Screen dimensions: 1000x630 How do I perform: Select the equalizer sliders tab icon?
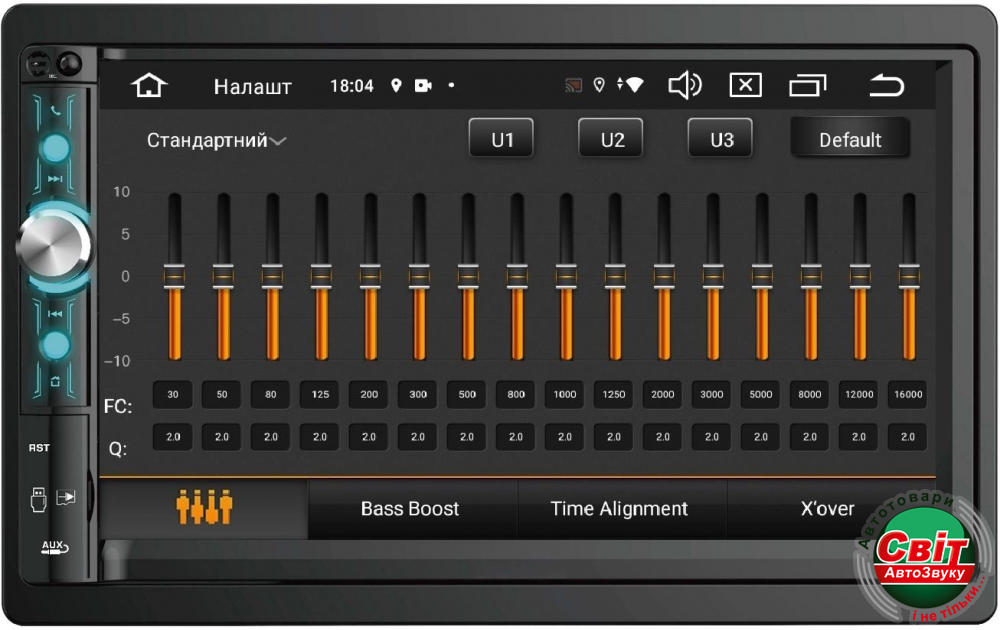(x=204, y=508)
